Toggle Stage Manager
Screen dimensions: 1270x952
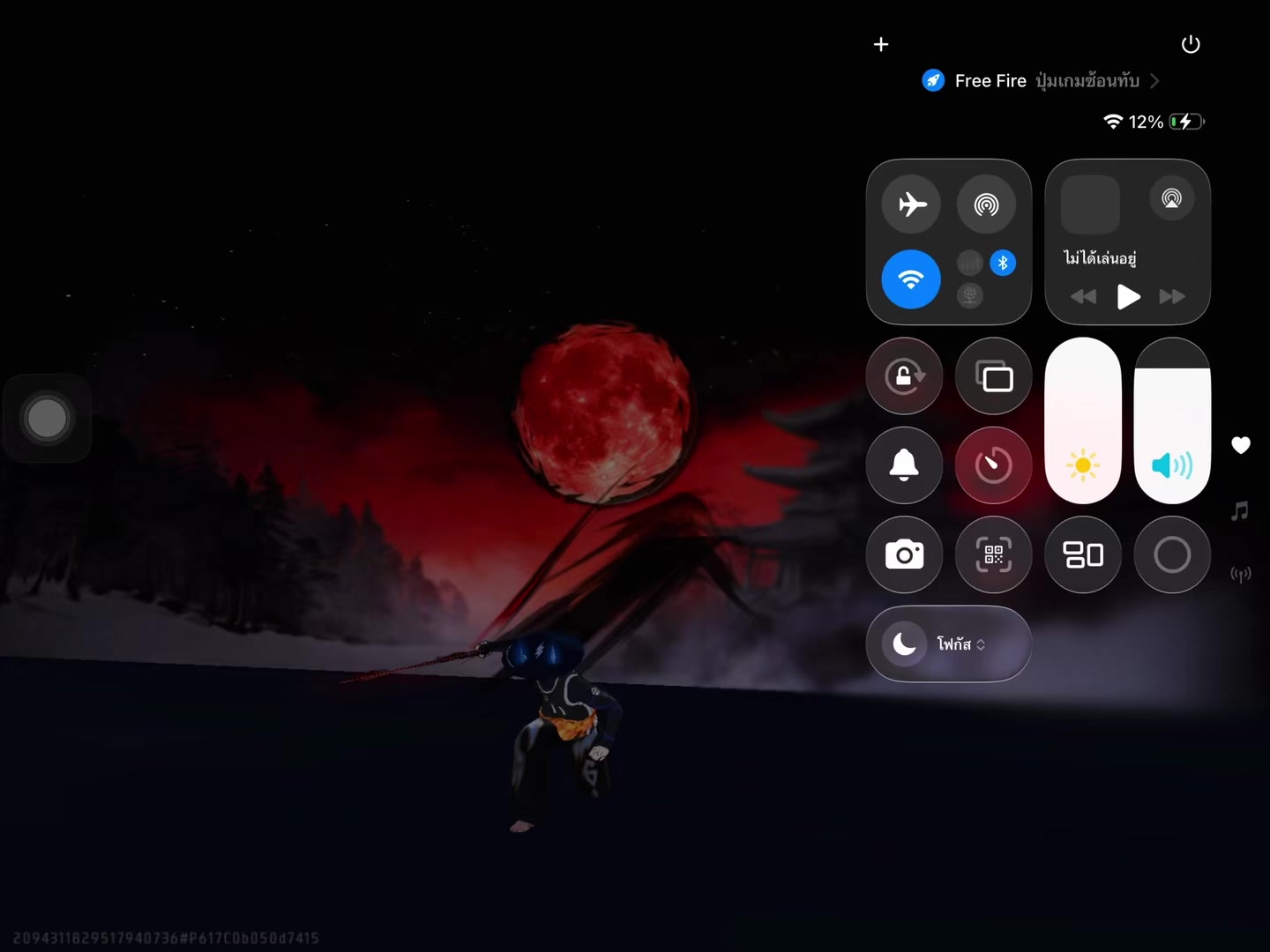[1083, 554]
